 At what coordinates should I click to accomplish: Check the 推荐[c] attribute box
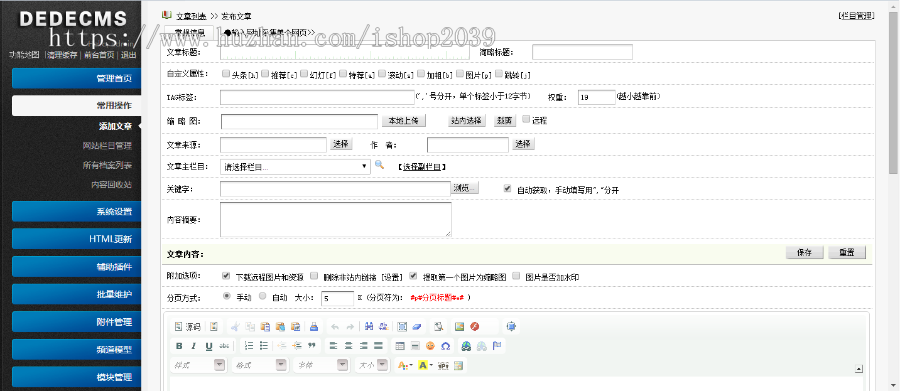pos(265,73)
